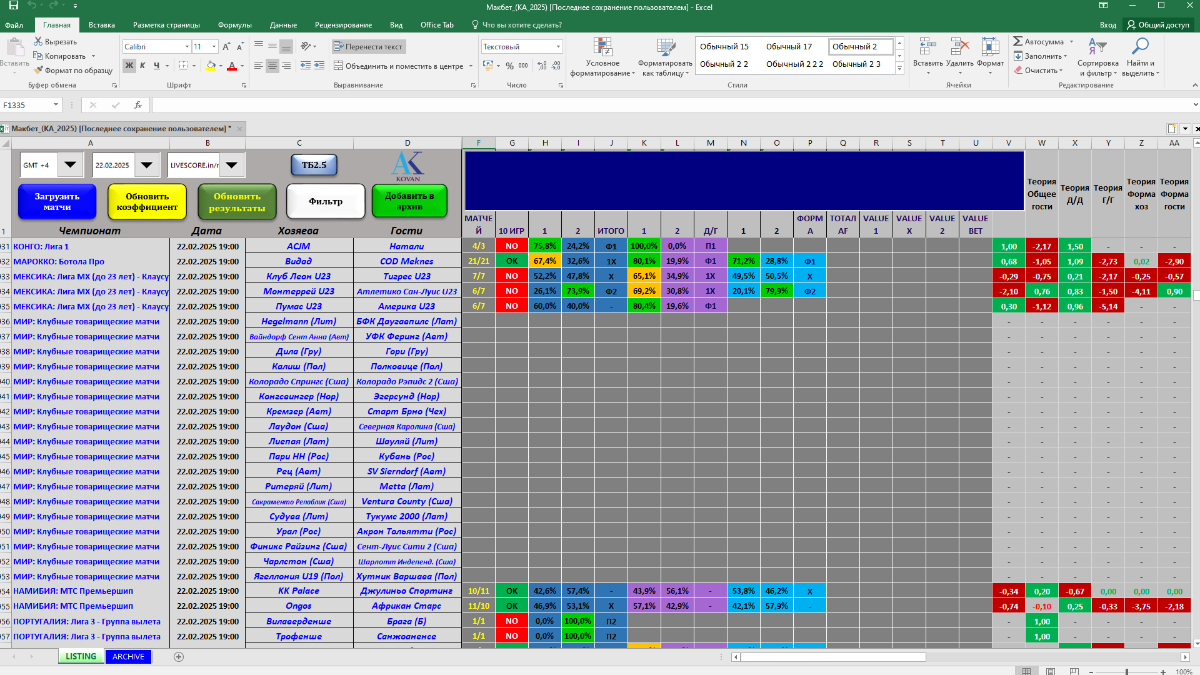Screen dimensions: 1200x675
Task: Open Sort and Filter (Сортировка и фильтр)
Action: (x=1098, y=57)
